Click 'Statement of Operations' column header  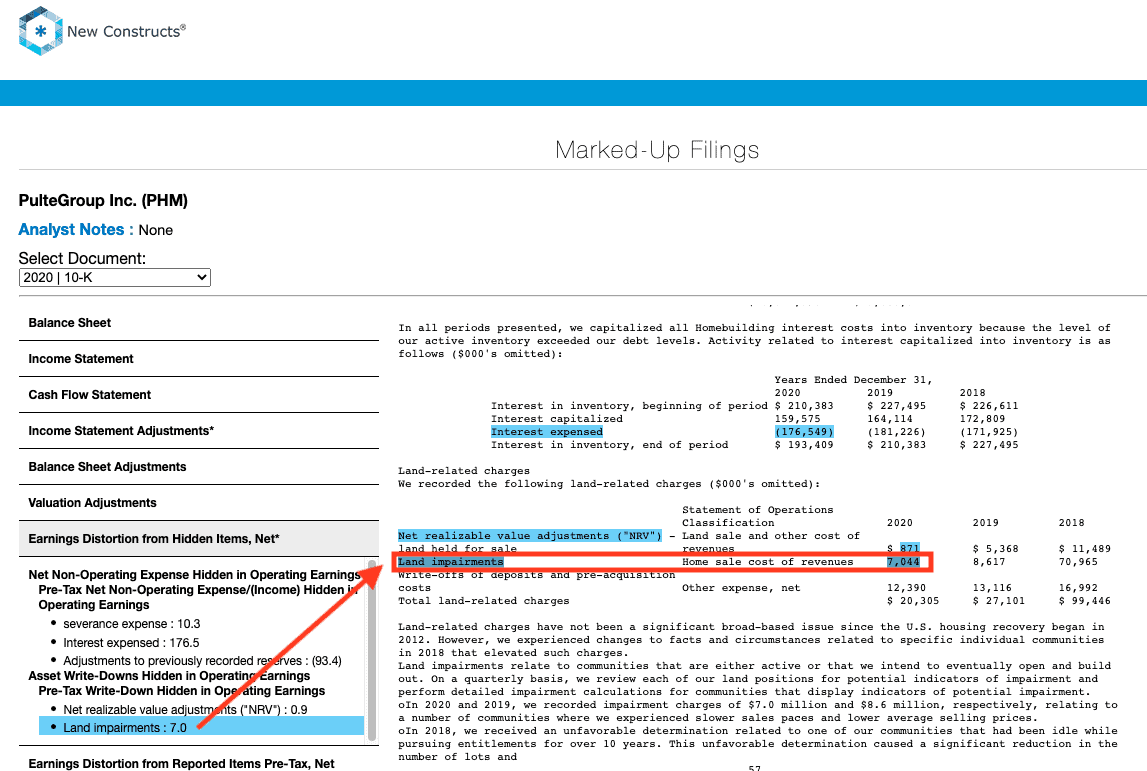[758, 510]
